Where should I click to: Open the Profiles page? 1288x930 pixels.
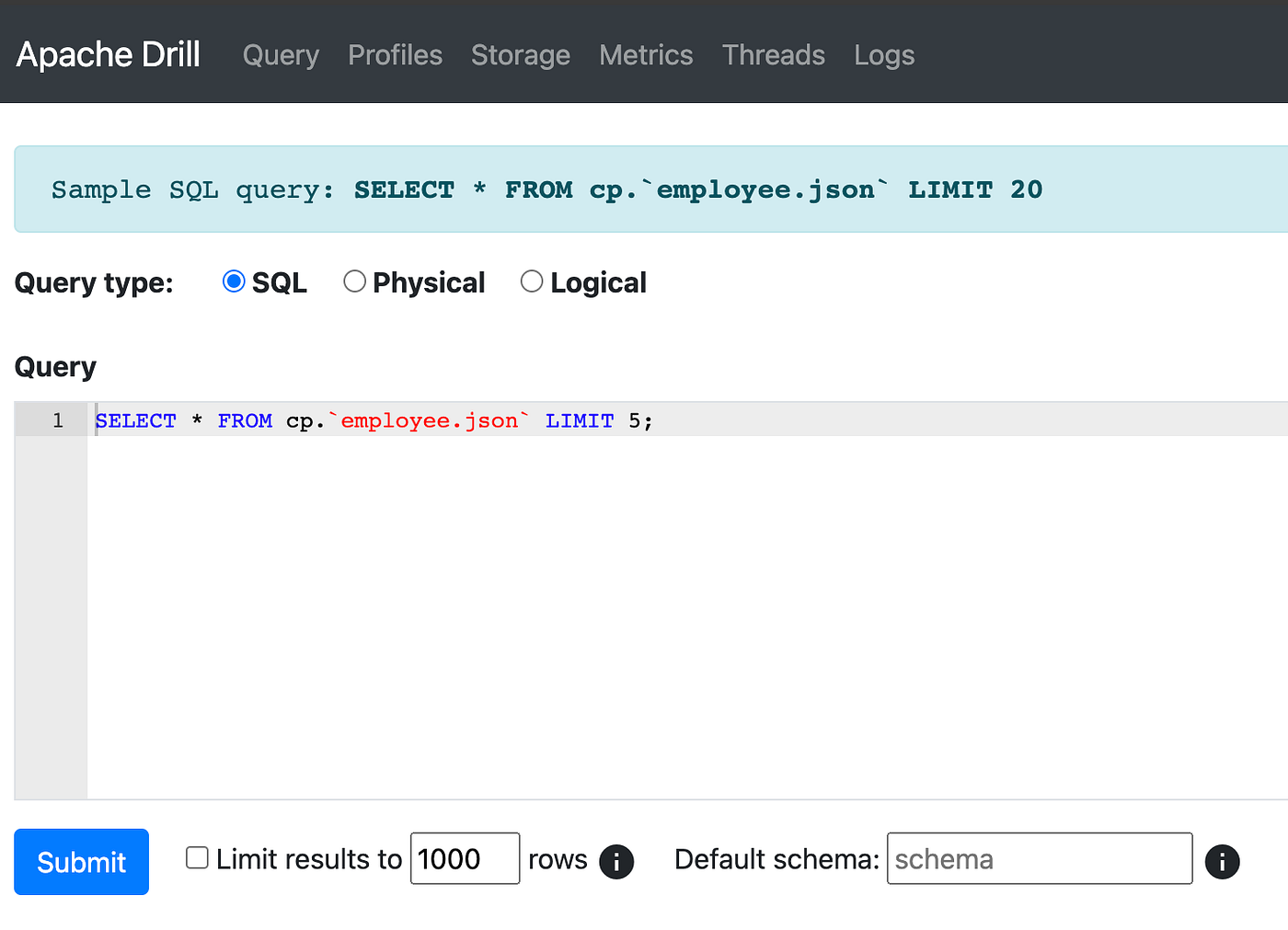point(395,55)
